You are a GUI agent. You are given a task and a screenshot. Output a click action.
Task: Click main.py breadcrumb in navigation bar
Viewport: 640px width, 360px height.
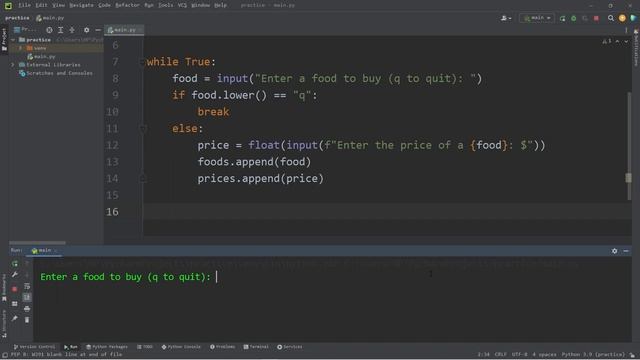click(x=50, y=18)
